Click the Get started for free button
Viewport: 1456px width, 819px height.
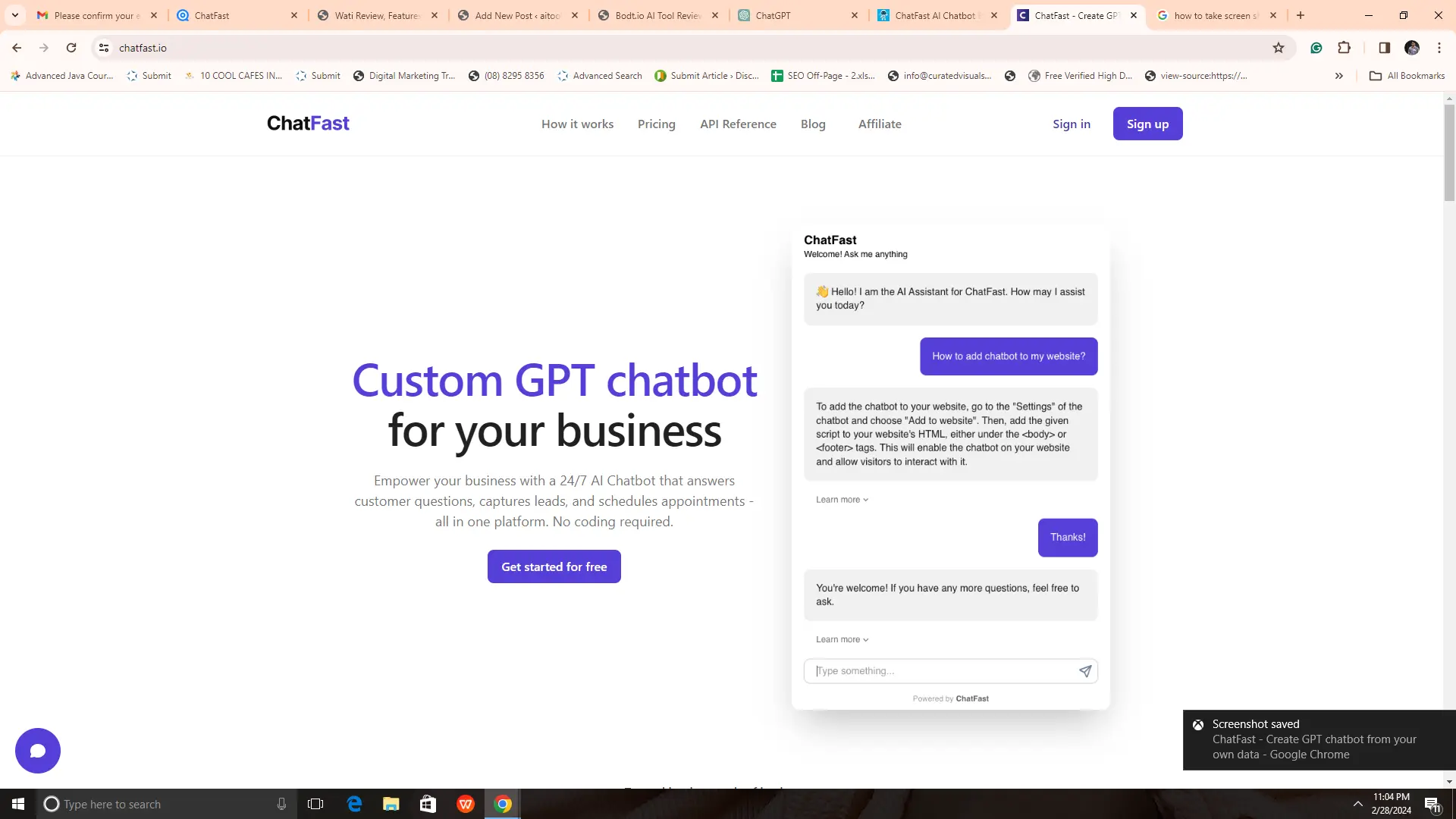pos(555,567)
